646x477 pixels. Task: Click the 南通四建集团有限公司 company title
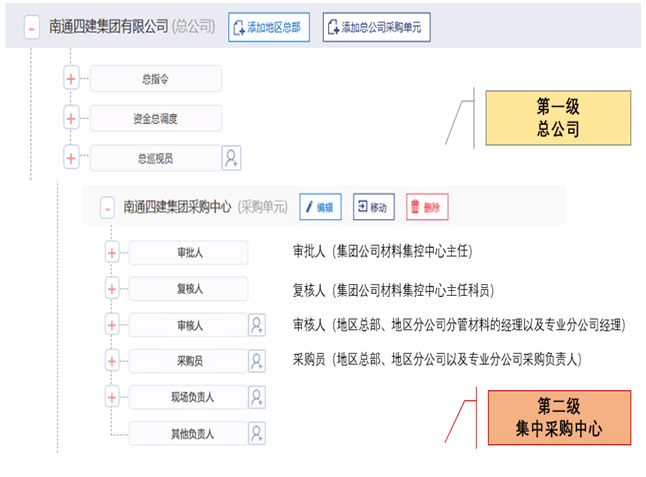click(108, 27)
